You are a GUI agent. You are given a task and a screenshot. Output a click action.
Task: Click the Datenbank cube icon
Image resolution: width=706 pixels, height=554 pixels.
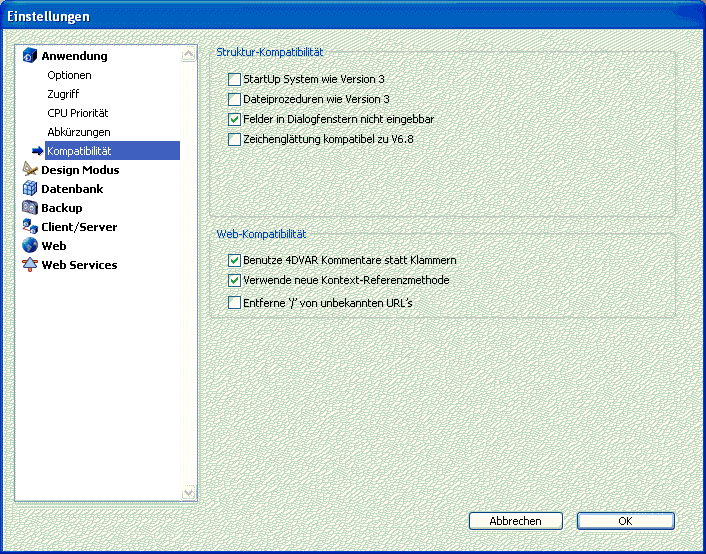point(29,189)
